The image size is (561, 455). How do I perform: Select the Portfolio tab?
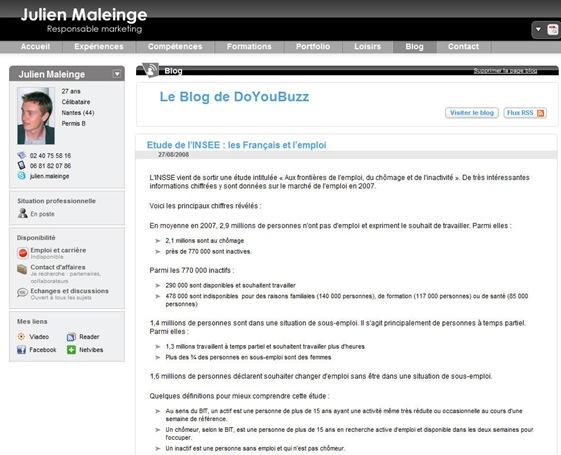(x=313, y=47)
